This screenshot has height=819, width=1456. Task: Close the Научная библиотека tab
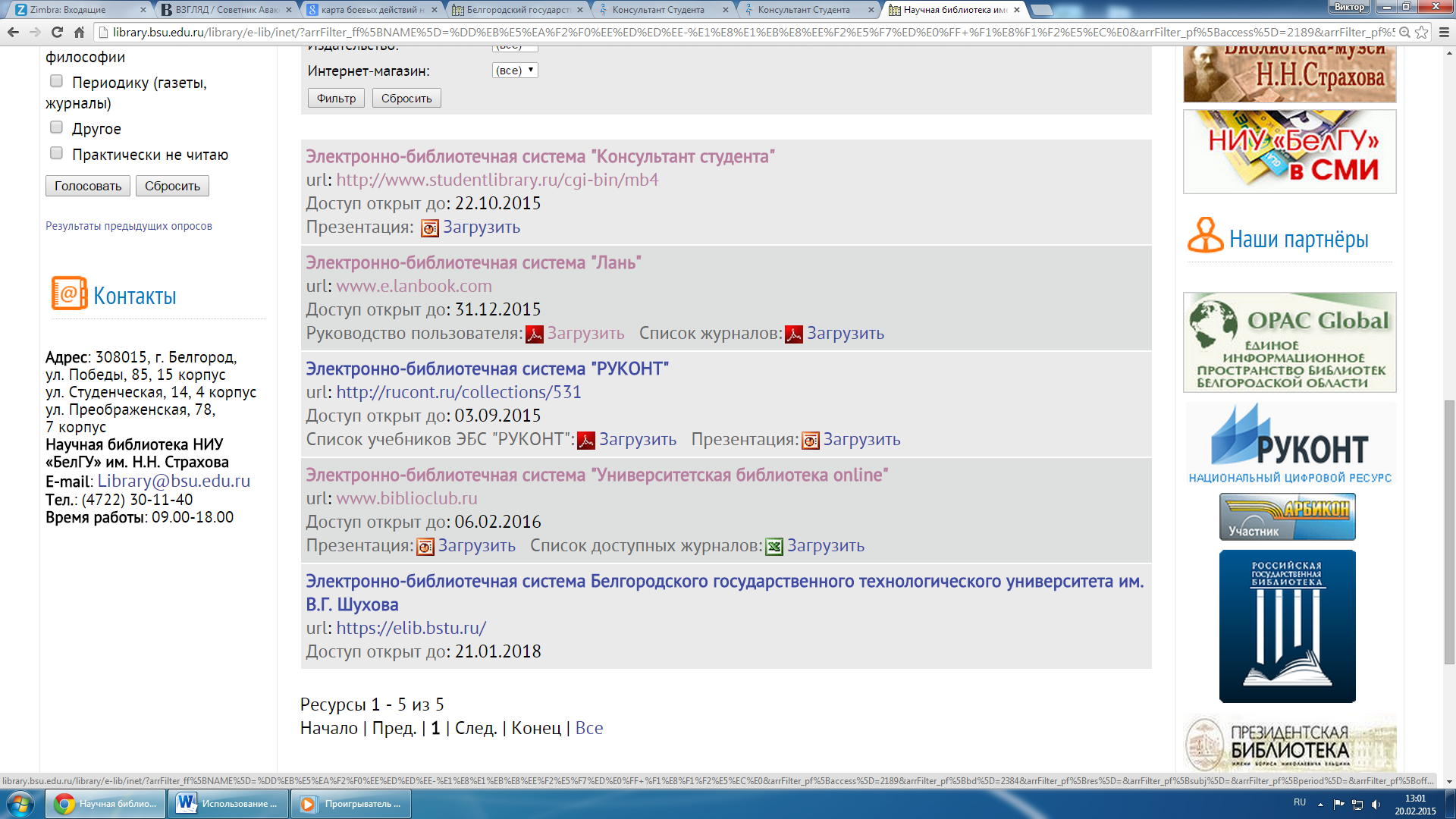tap(1017, 10)
